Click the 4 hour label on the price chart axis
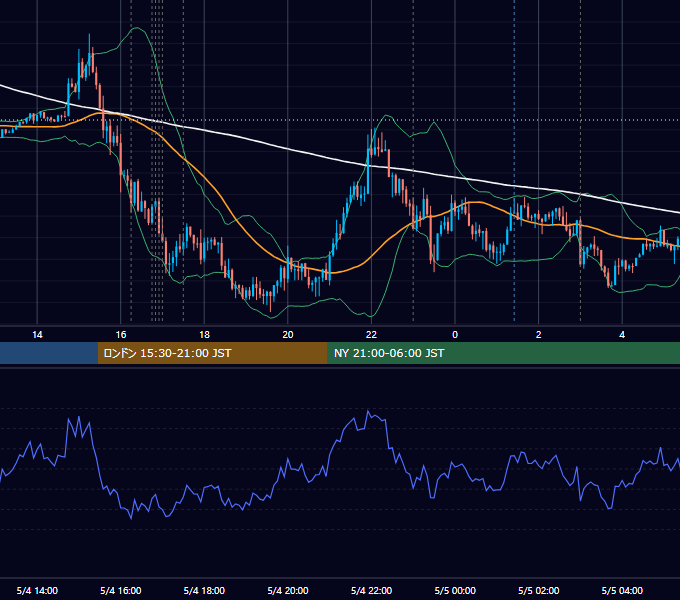 click(x=622, y=335)
